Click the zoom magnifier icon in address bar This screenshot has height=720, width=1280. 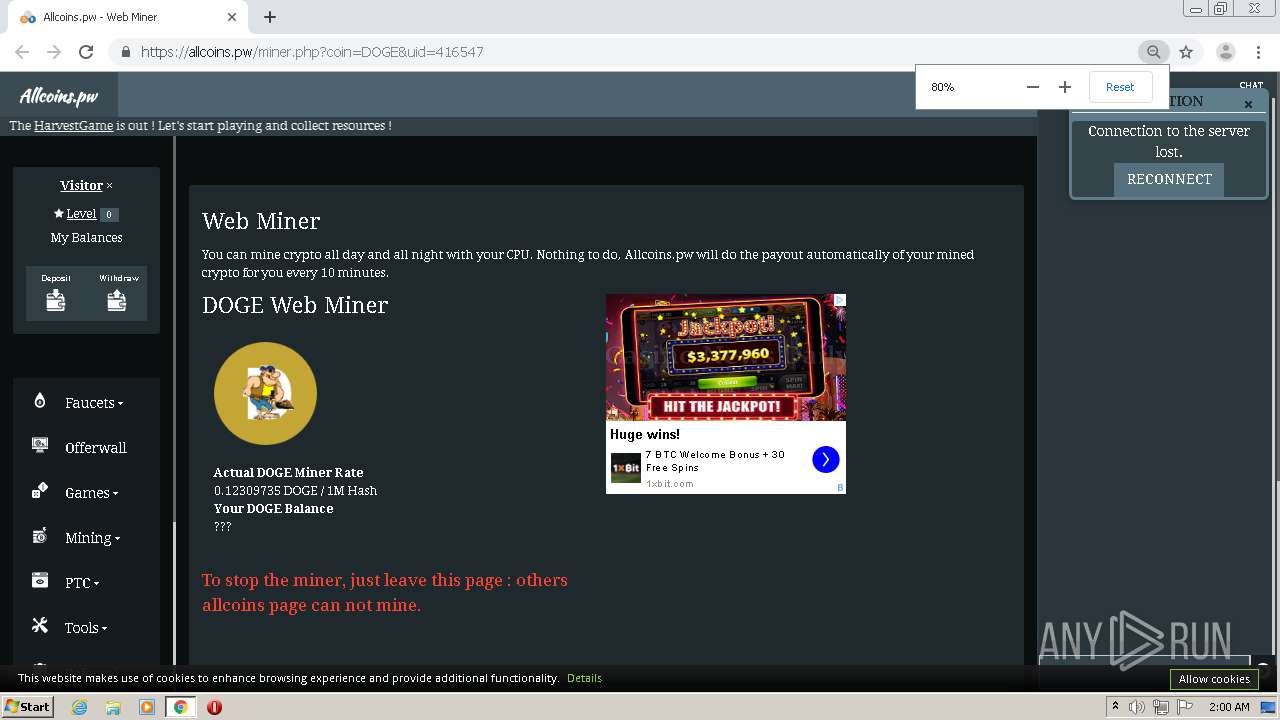tap(1153, 52)
